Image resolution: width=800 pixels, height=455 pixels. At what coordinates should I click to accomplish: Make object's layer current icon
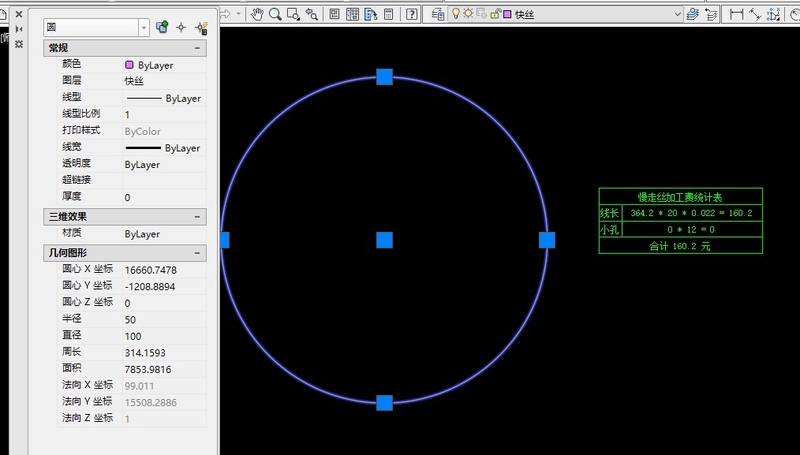692,14
